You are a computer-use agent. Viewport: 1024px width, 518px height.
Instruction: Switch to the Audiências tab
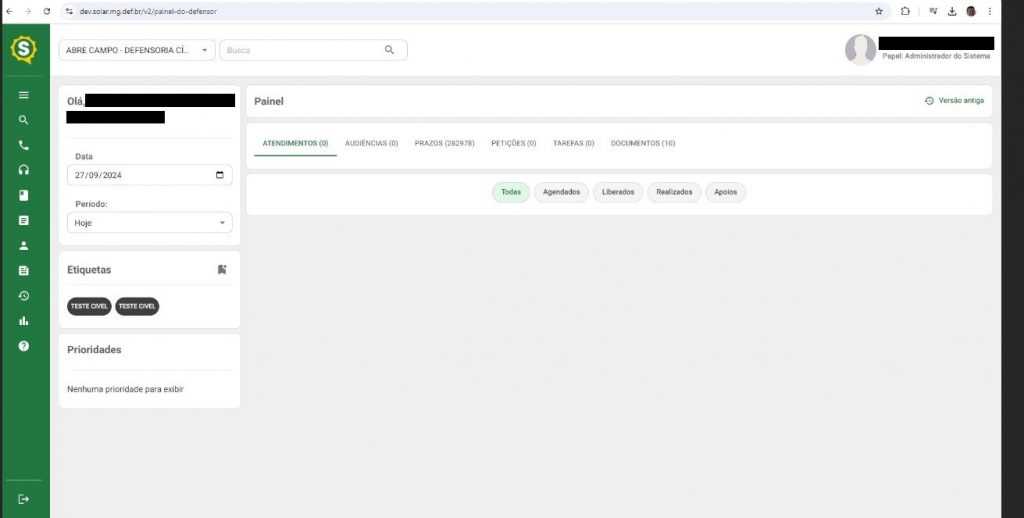pos(371,143)
